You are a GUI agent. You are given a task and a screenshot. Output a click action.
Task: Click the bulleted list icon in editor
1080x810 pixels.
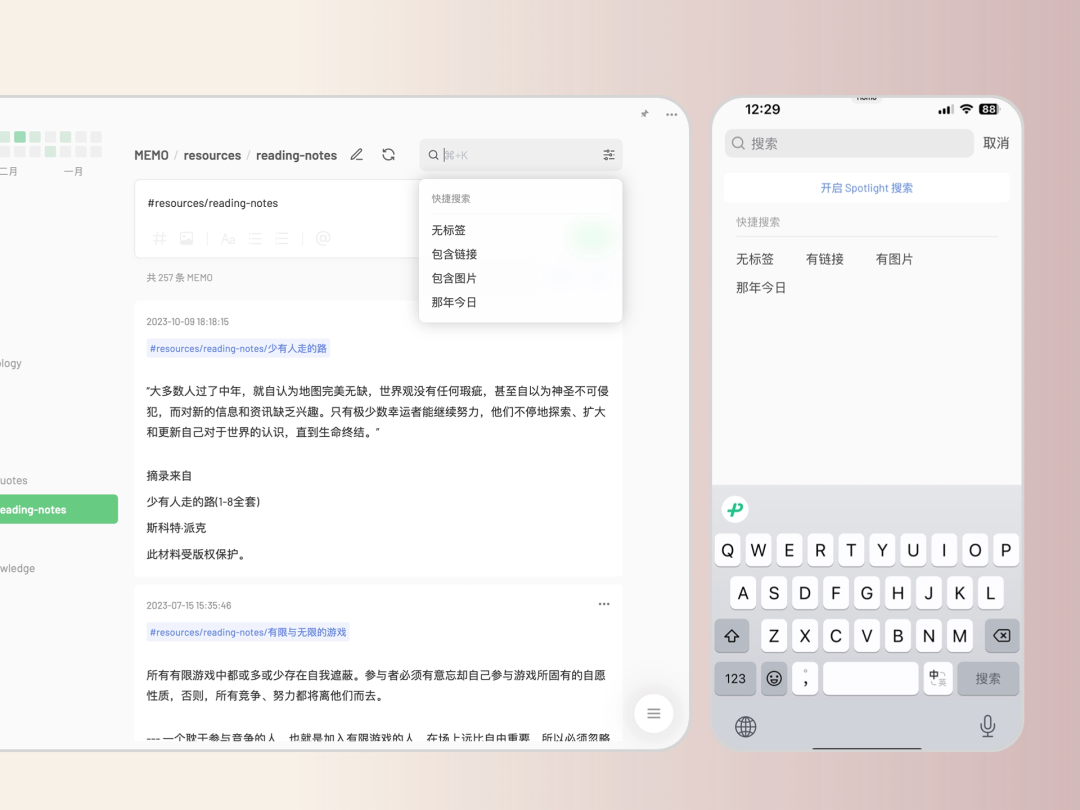pyautogui.click(x=255, y=239)
